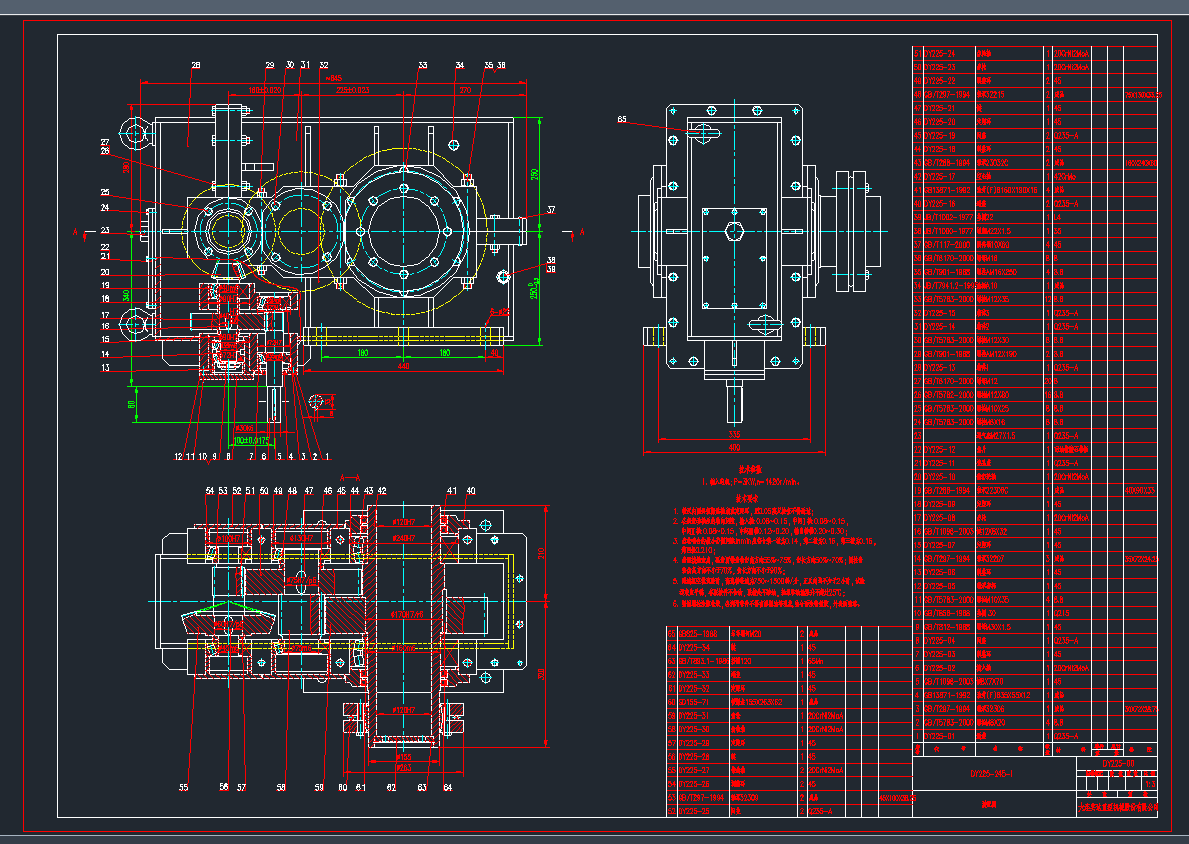Click parts list row 1 DY225-01
The height and width of the screenshot is (844, 1189).
(x=940, y=736)
